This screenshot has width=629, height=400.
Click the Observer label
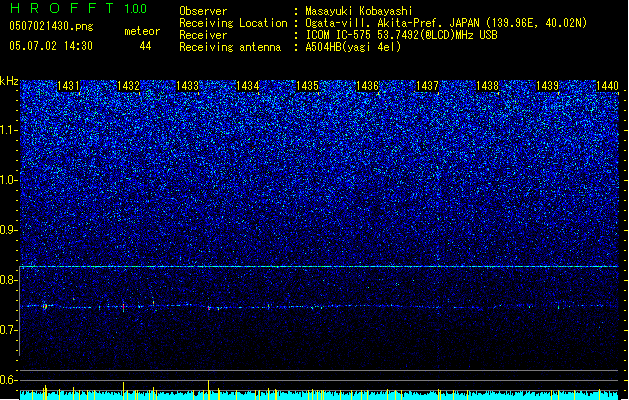coord(203,11)
